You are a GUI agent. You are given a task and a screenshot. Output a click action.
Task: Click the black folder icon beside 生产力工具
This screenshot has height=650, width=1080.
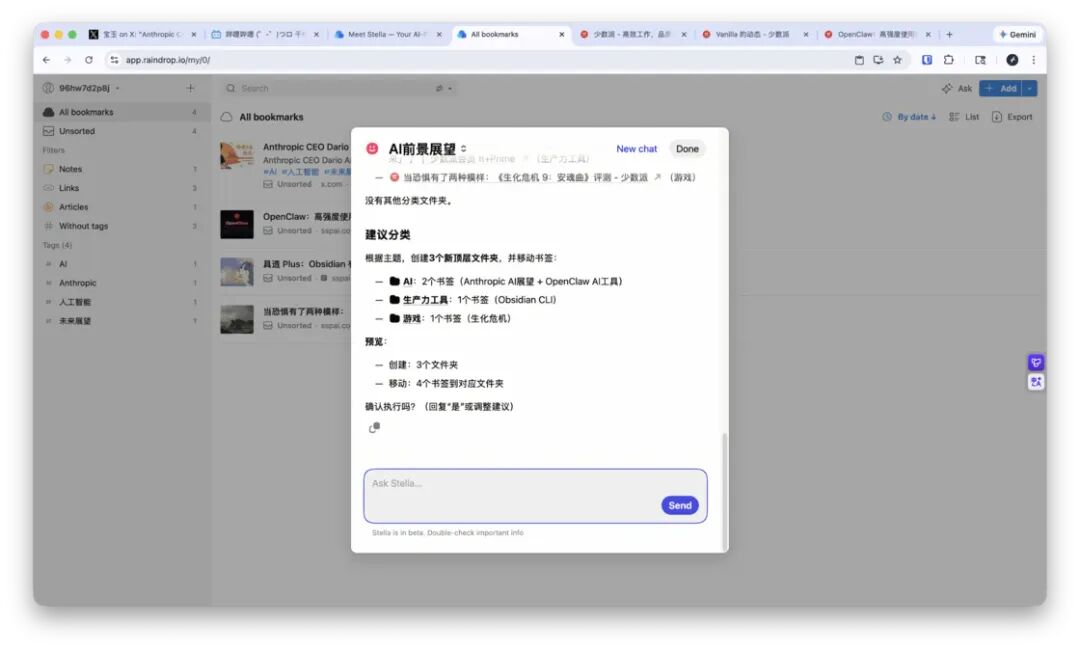395,300
